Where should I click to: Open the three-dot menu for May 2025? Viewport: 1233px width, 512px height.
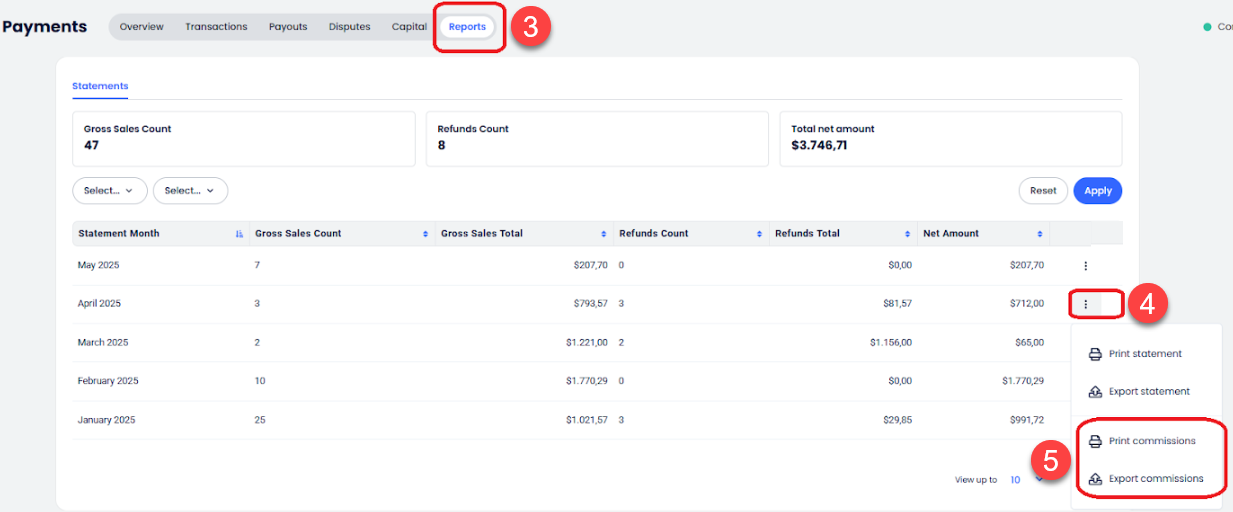(x=1085, y=266)
